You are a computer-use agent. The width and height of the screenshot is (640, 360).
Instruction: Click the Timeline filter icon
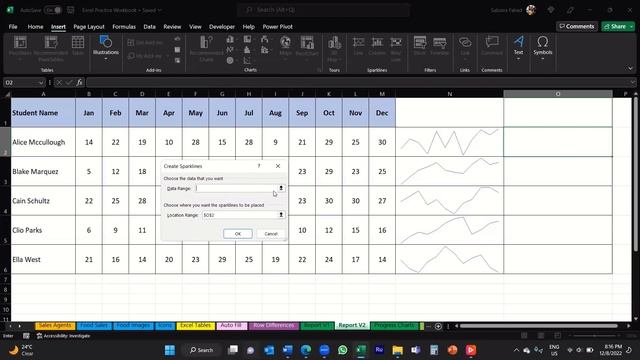click(x=440, y=45)
